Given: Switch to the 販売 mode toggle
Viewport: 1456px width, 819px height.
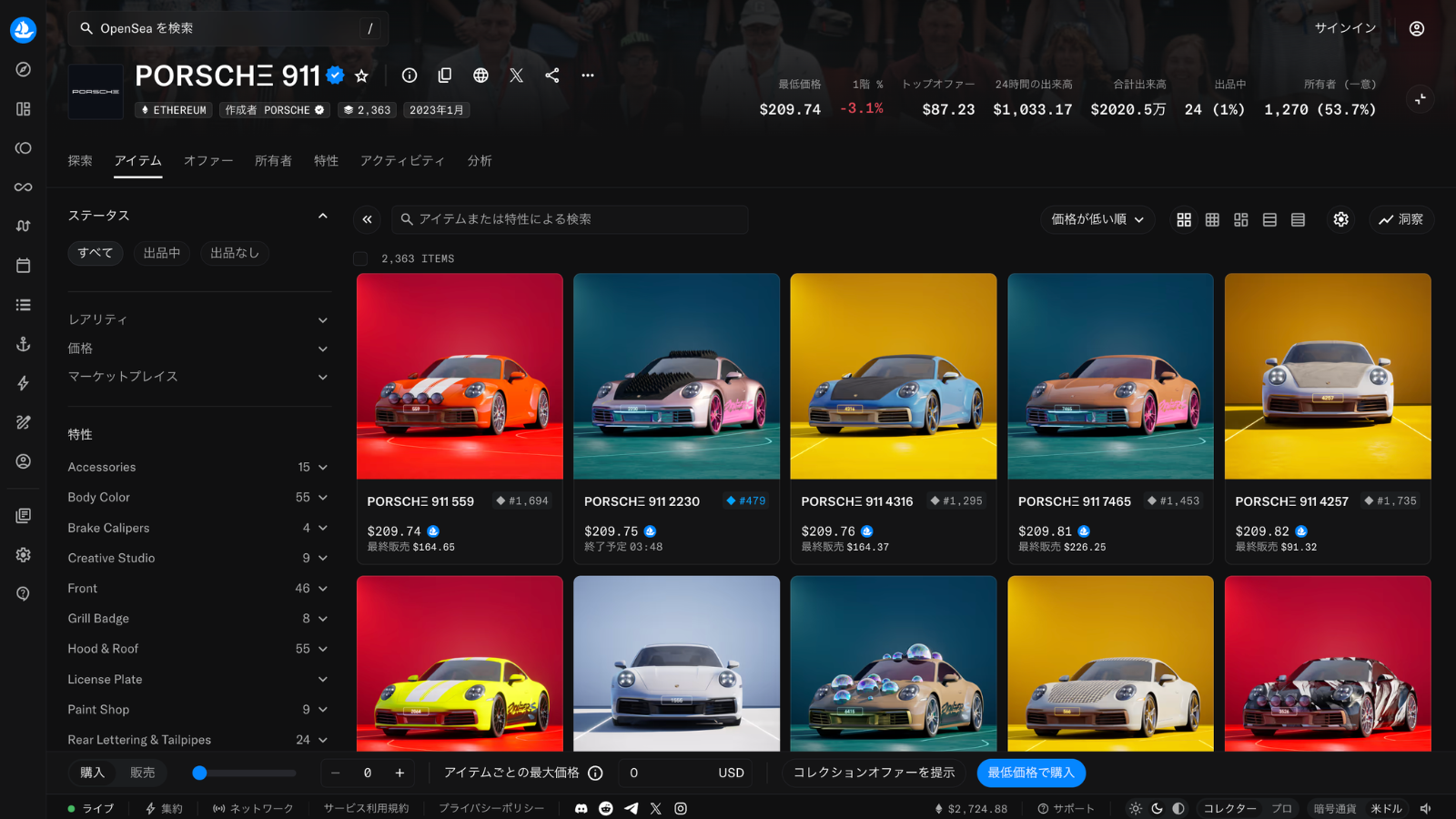Looking at the screenshot, I should coord(143,773).
